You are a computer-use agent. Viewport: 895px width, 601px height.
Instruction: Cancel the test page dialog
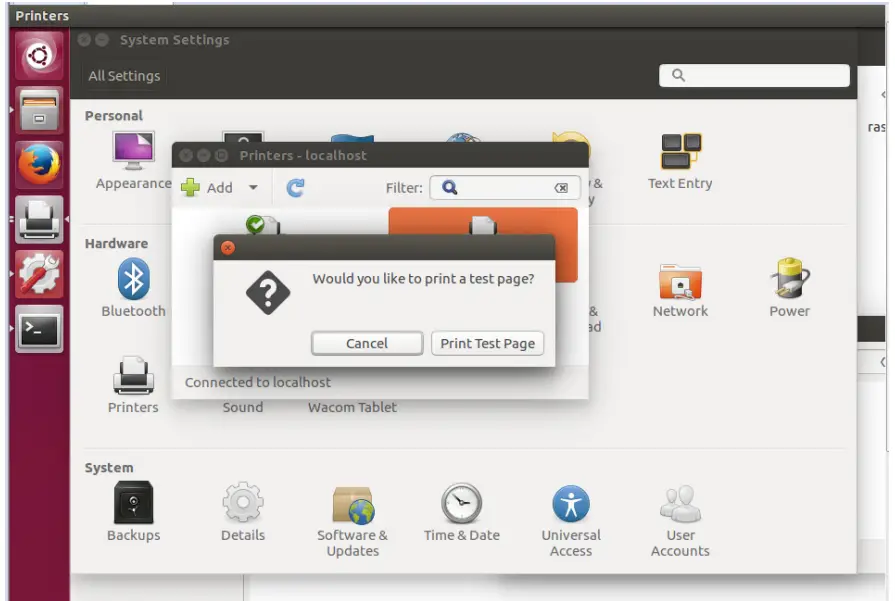(x=367, y=344)
